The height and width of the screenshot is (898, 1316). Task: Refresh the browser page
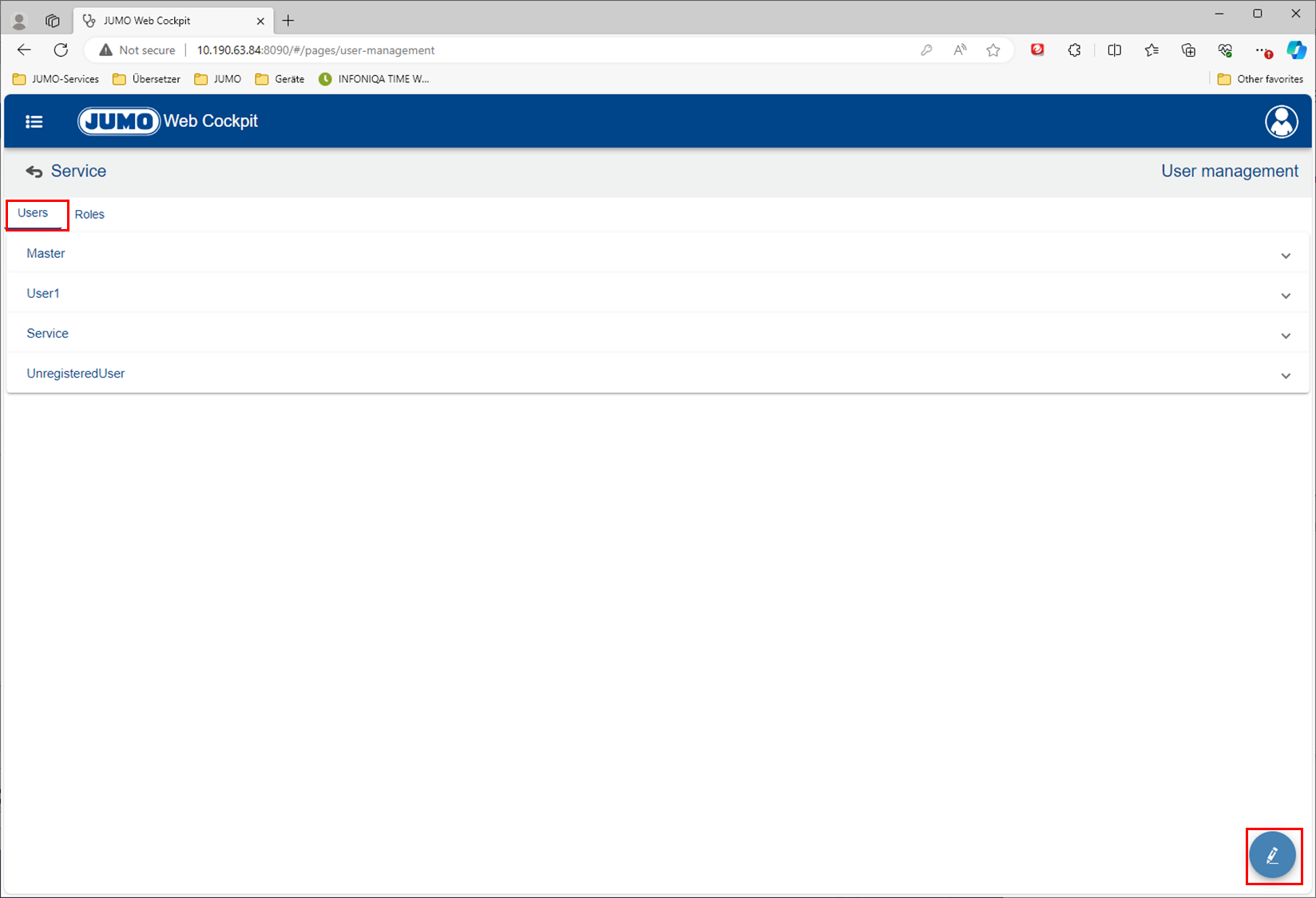(x=61, y=50)
